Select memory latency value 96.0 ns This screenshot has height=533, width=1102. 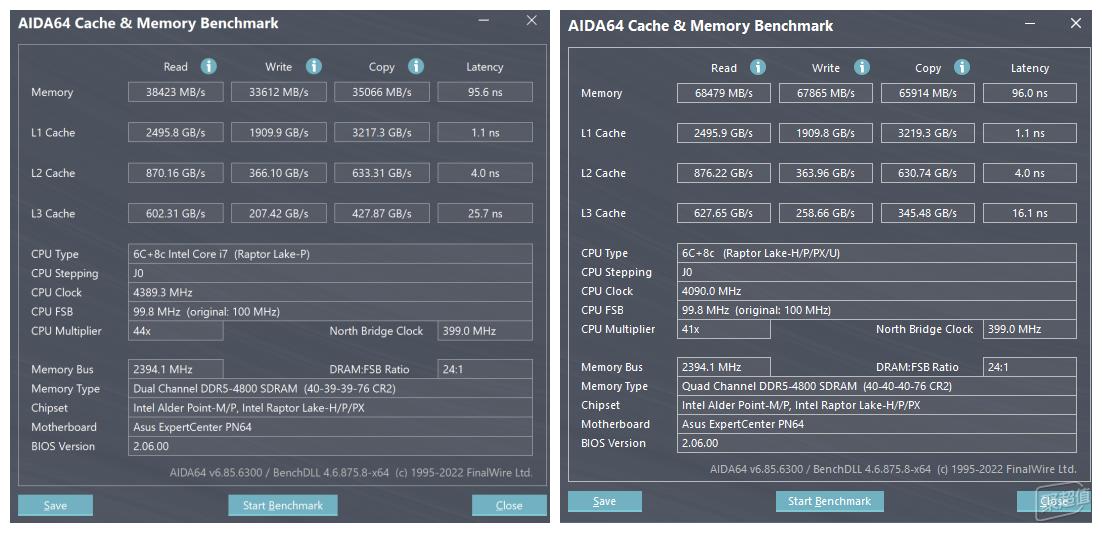1030,93
